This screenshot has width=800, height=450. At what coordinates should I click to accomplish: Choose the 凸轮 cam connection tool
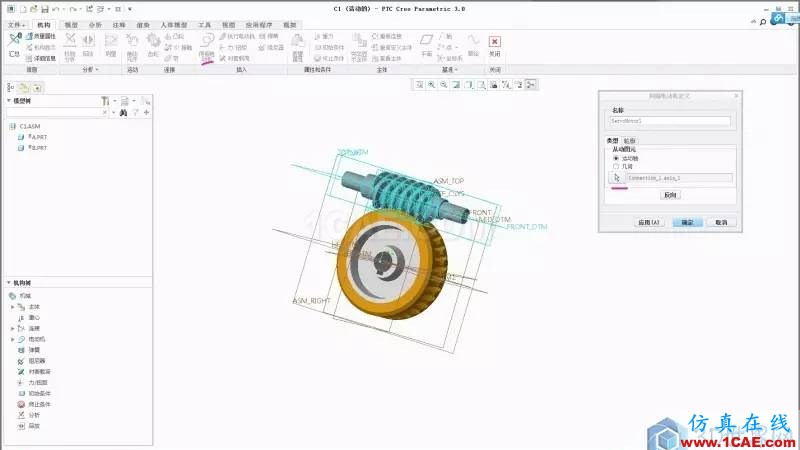click(x=174, y=37)
